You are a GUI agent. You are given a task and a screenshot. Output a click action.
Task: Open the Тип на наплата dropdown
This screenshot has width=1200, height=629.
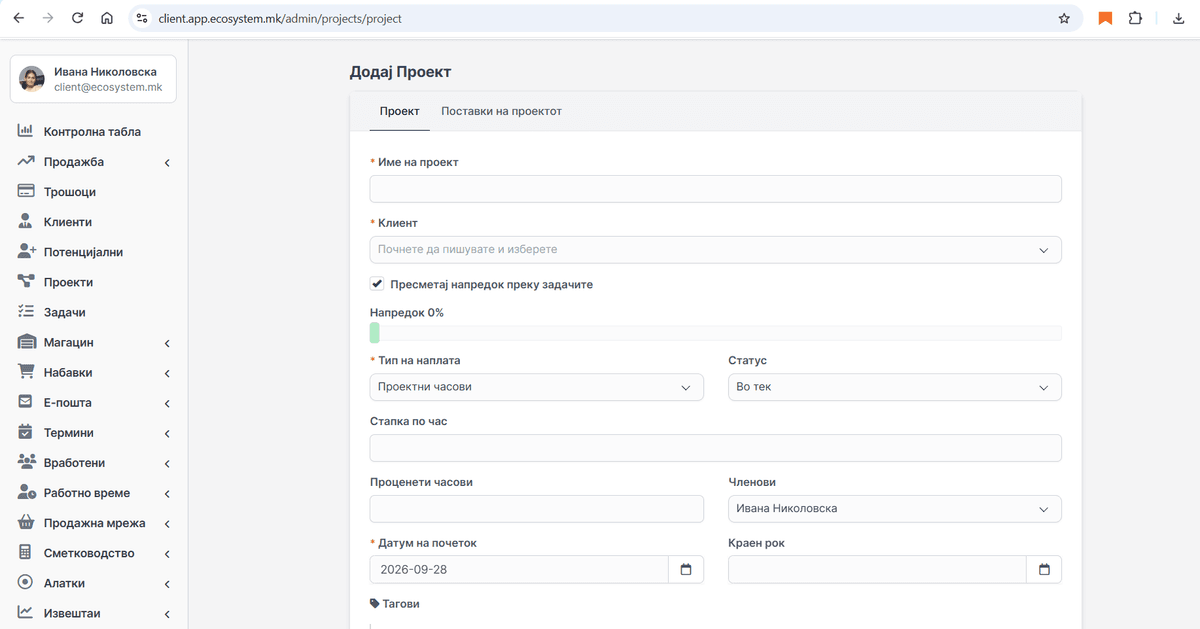(537, 387)
